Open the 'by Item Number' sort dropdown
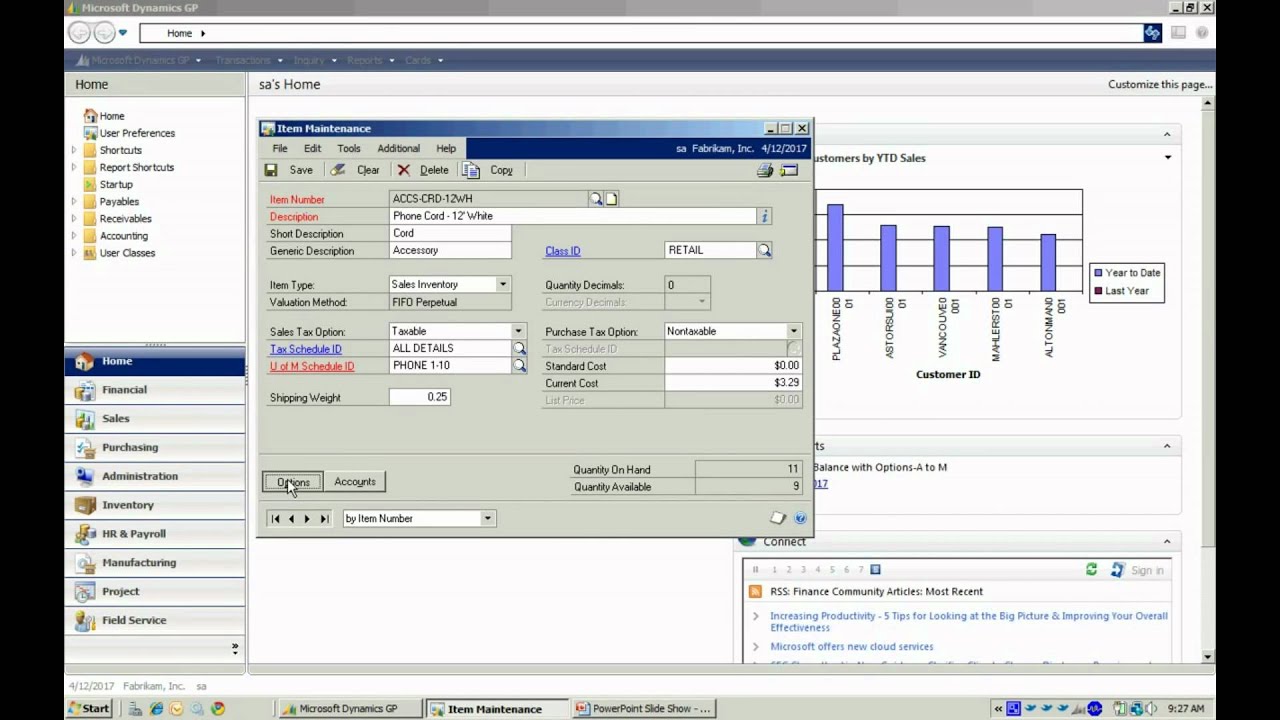This screenshot has height=720, width=1280. 487,518
